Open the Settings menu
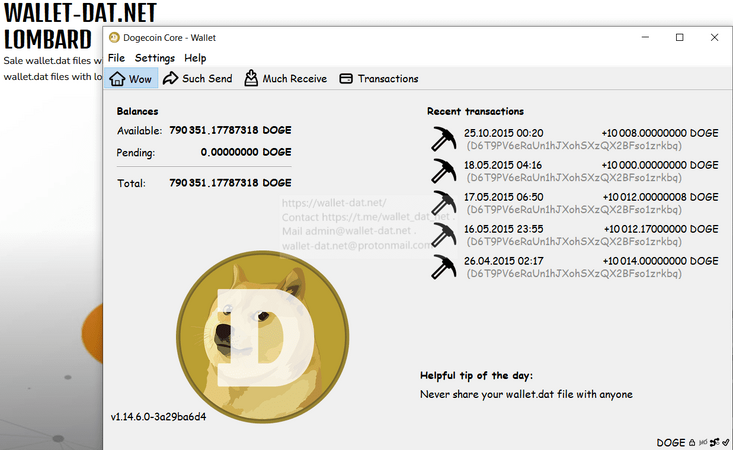This screenshot has height=450, width=733. point(155,58)
